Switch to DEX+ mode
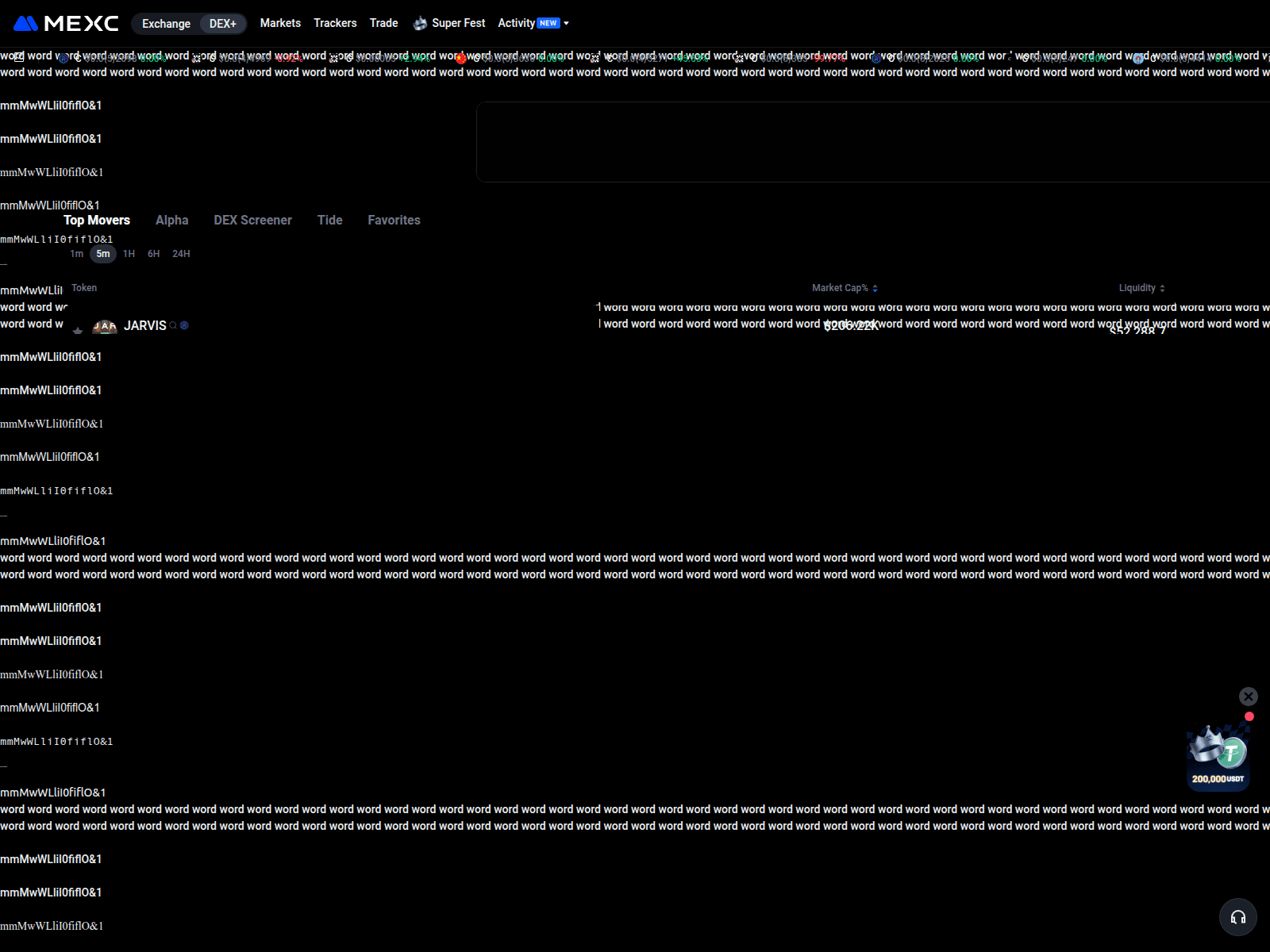1270x952 pixels. click(222, 24)
